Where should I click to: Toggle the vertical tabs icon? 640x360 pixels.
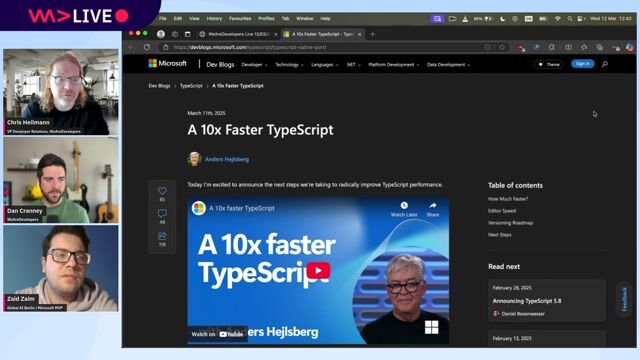tap(188, 34)
